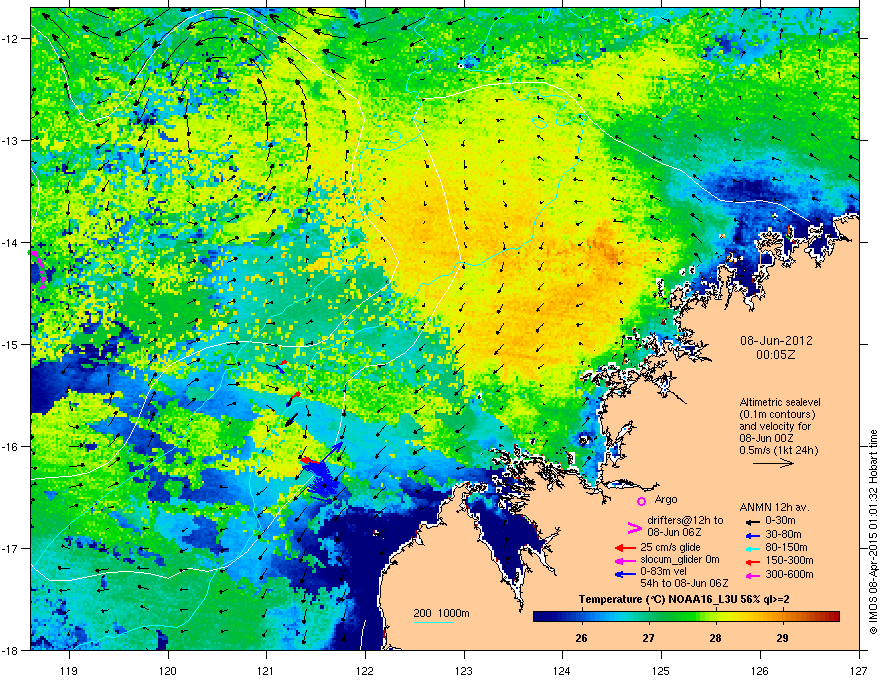The width and height of the screenshot is (880, 680).
Task: Click the longitude axis label 119
Action: tap(69, 670)
